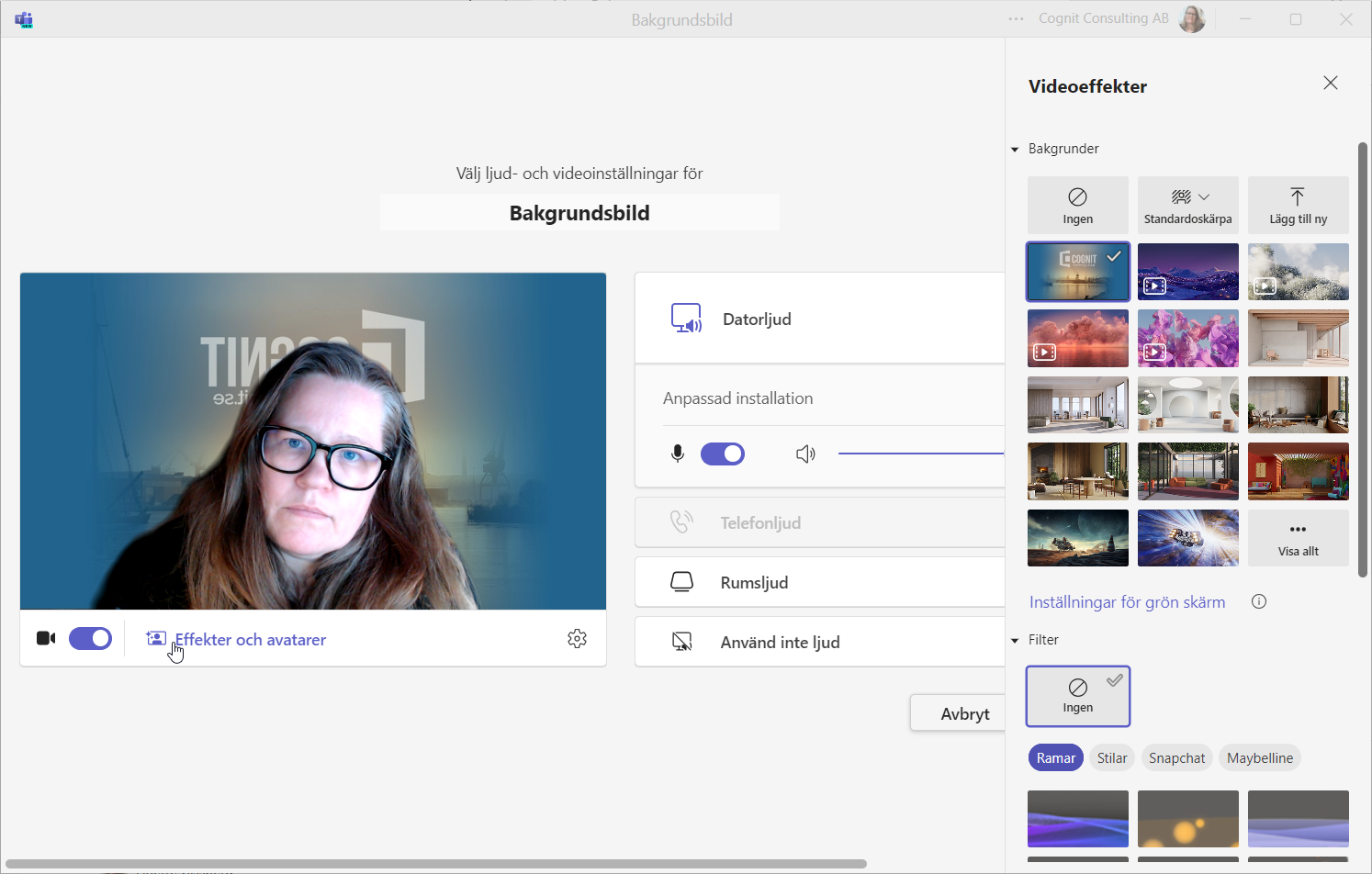
Task: Open Inställningar för grön skärm
Action: [1127, 602]
